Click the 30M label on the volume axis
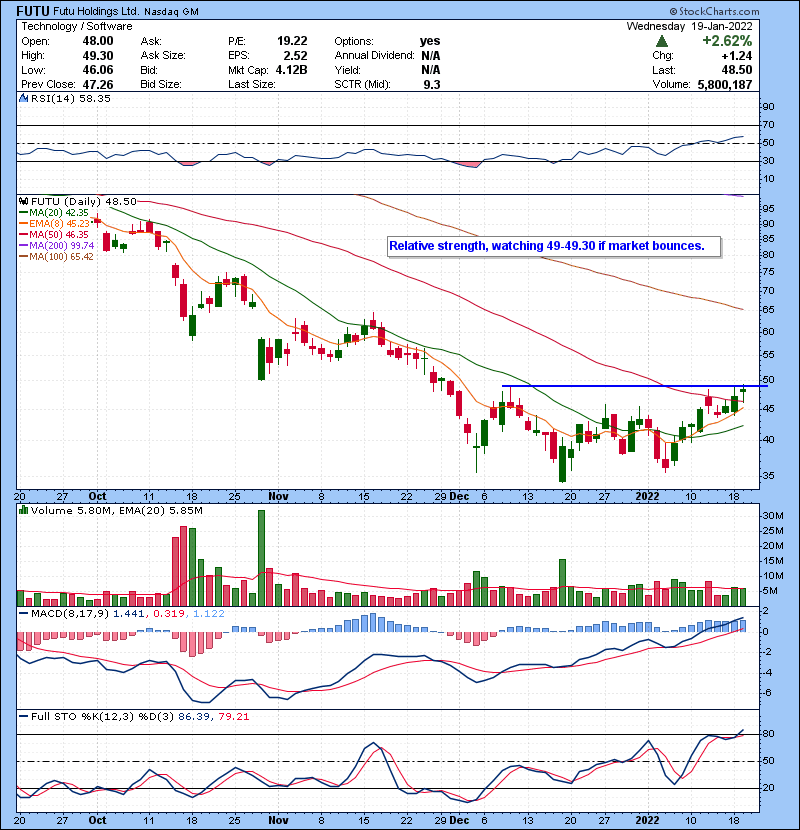The image size is (800, 830). 773,516
